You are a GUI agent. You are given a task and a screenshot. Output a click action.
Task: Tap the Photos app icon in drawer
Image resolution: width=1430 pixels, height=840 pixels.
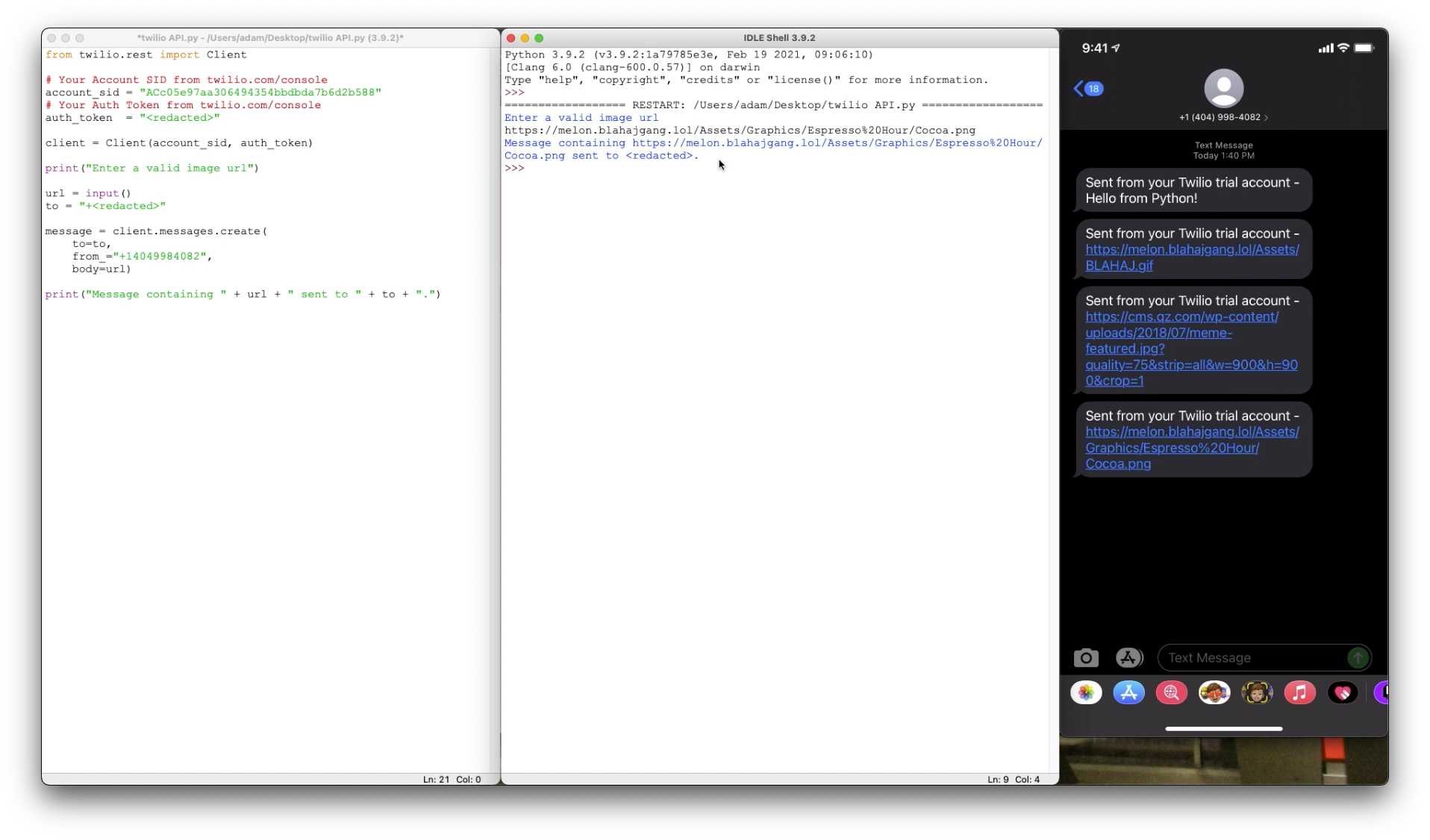coord(1086,693)
